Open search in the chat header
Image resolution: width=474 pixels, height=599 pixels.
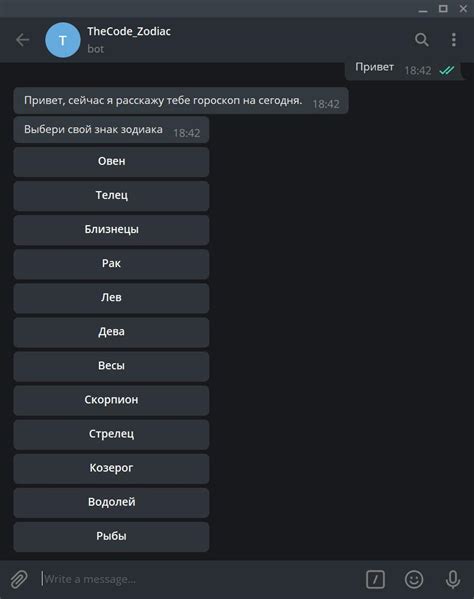pos(422,40)
